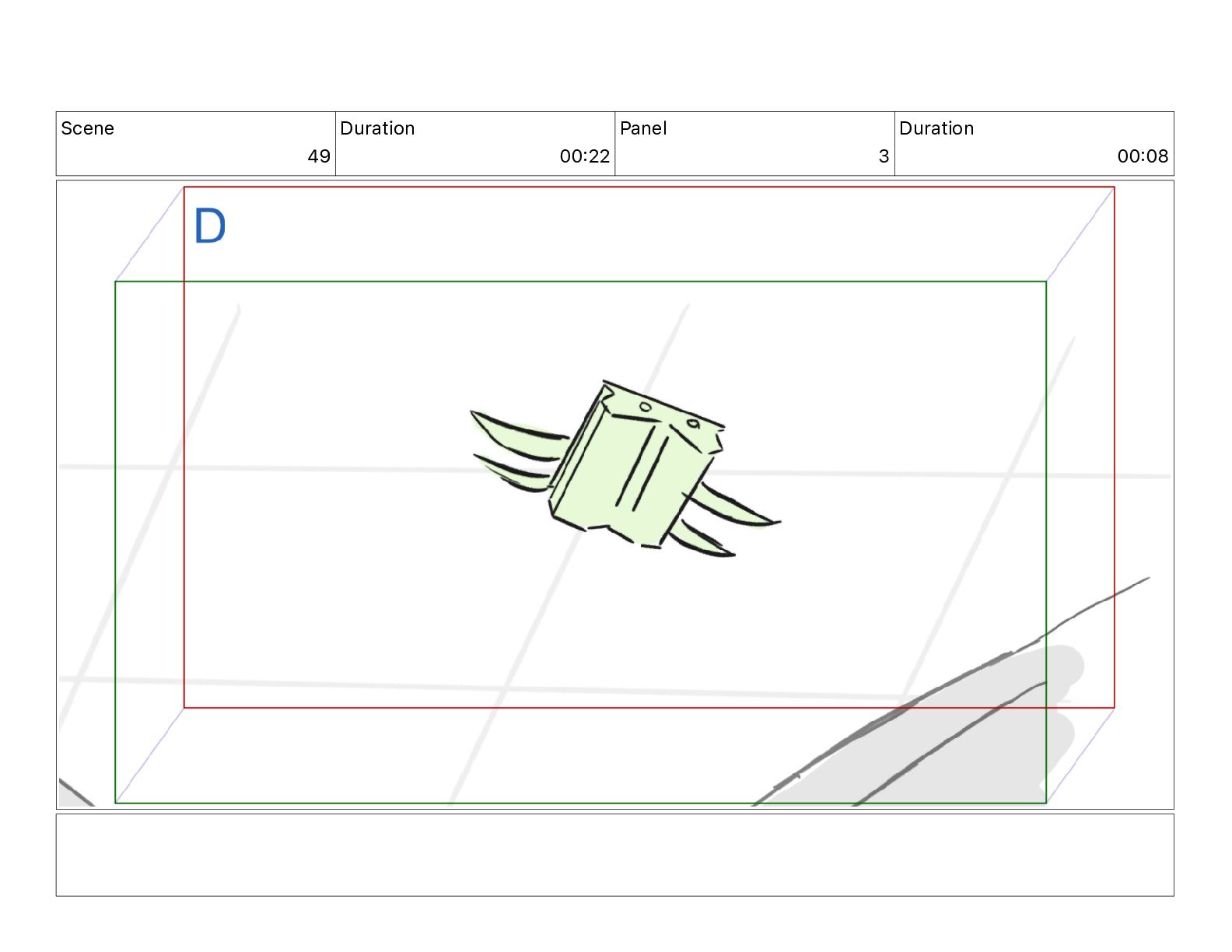Click the Duration label next to Scene
The image size is (1232, 952).
pyautogui.click(x=377, y=128)
